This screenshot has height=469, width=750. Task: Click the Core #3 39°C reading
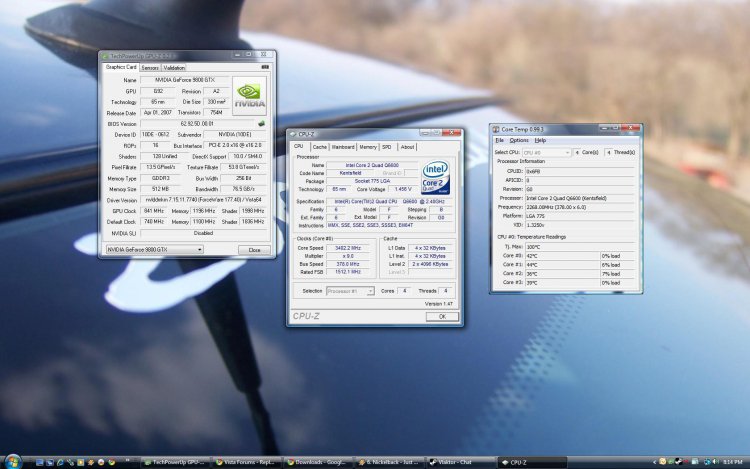(x=562, y=283)
